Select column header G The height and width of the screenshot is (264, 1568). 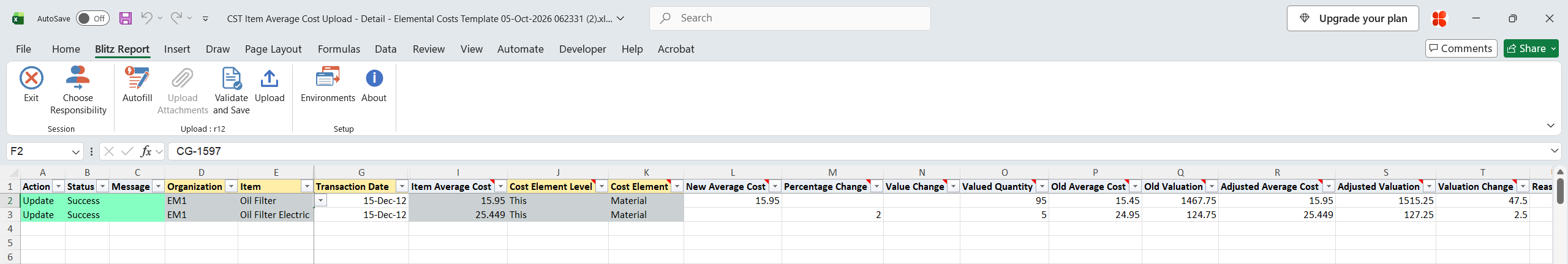[x=361, y=173]
